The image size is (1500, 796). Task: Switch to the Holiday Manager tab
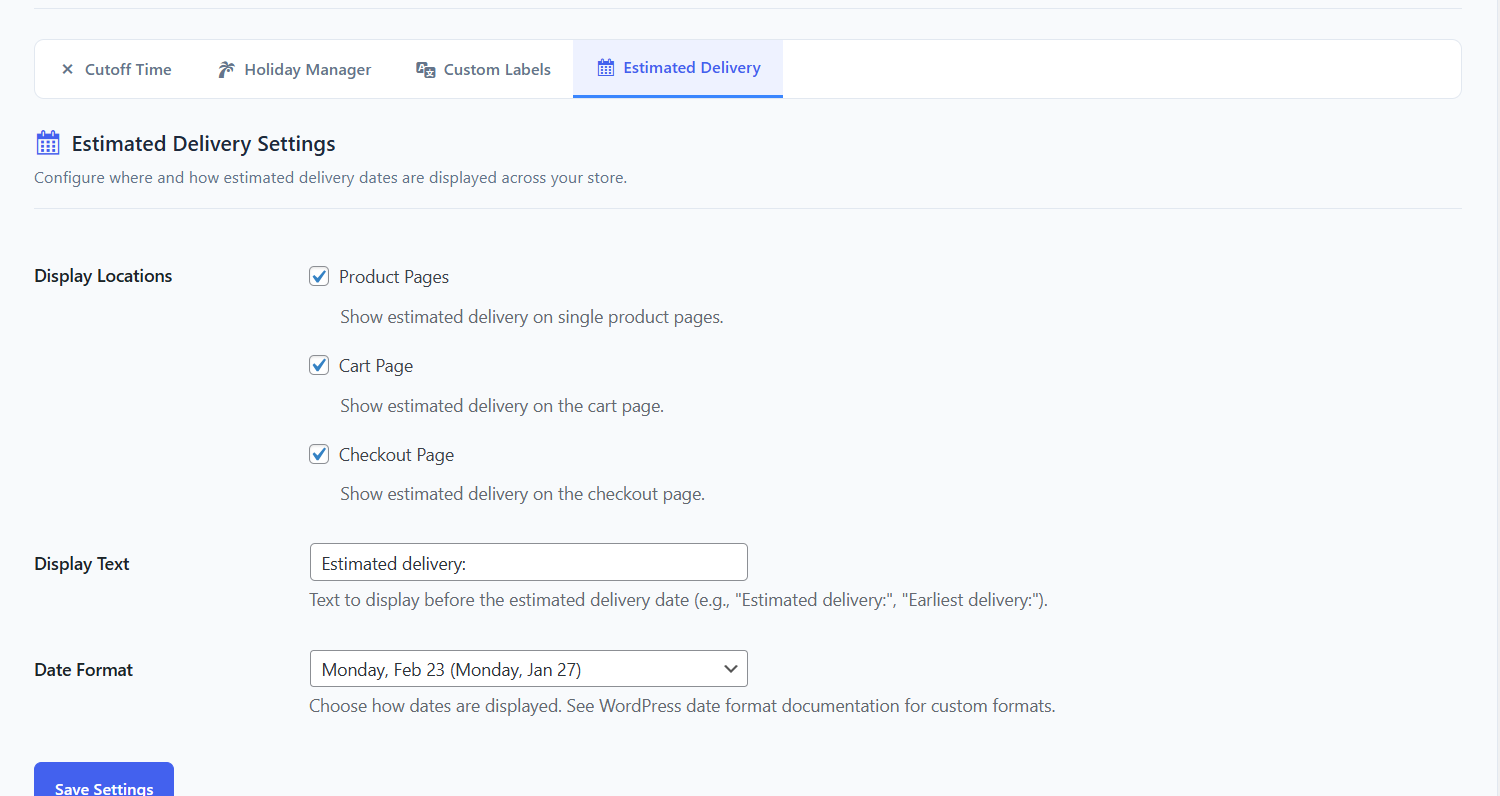click(293, 69)
